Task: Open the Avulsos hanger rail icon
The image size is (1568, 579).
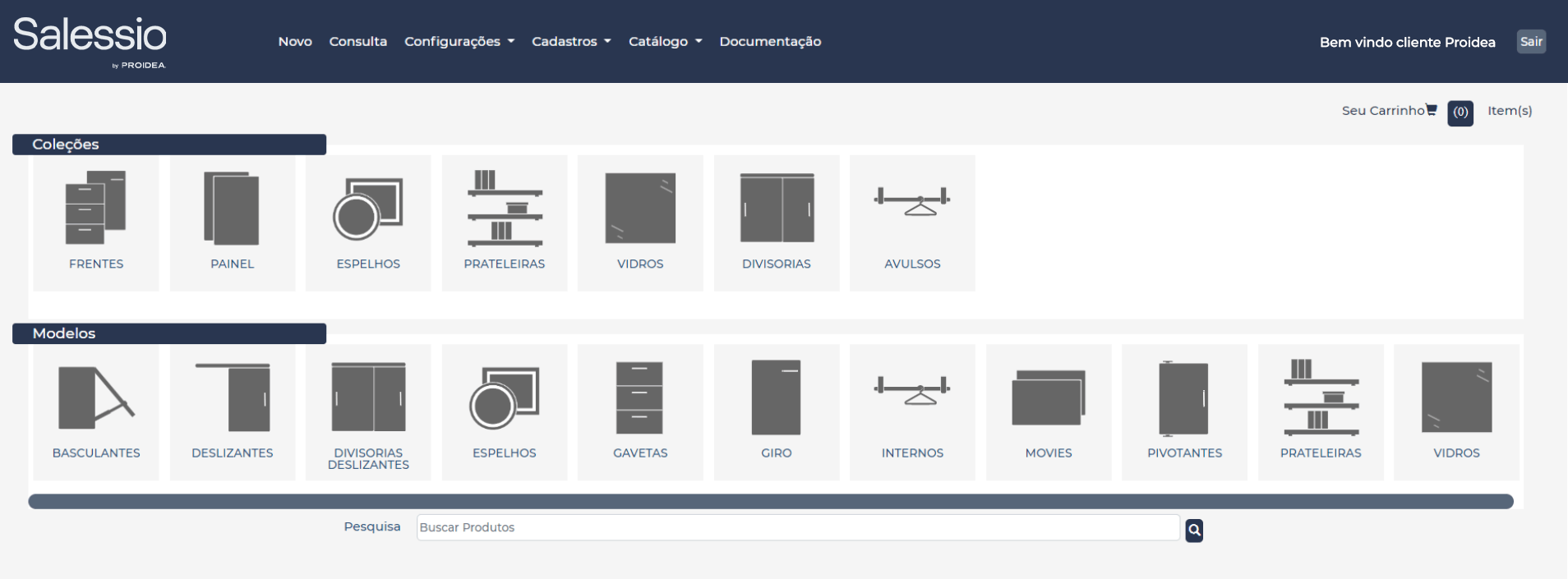Action: 912,201
